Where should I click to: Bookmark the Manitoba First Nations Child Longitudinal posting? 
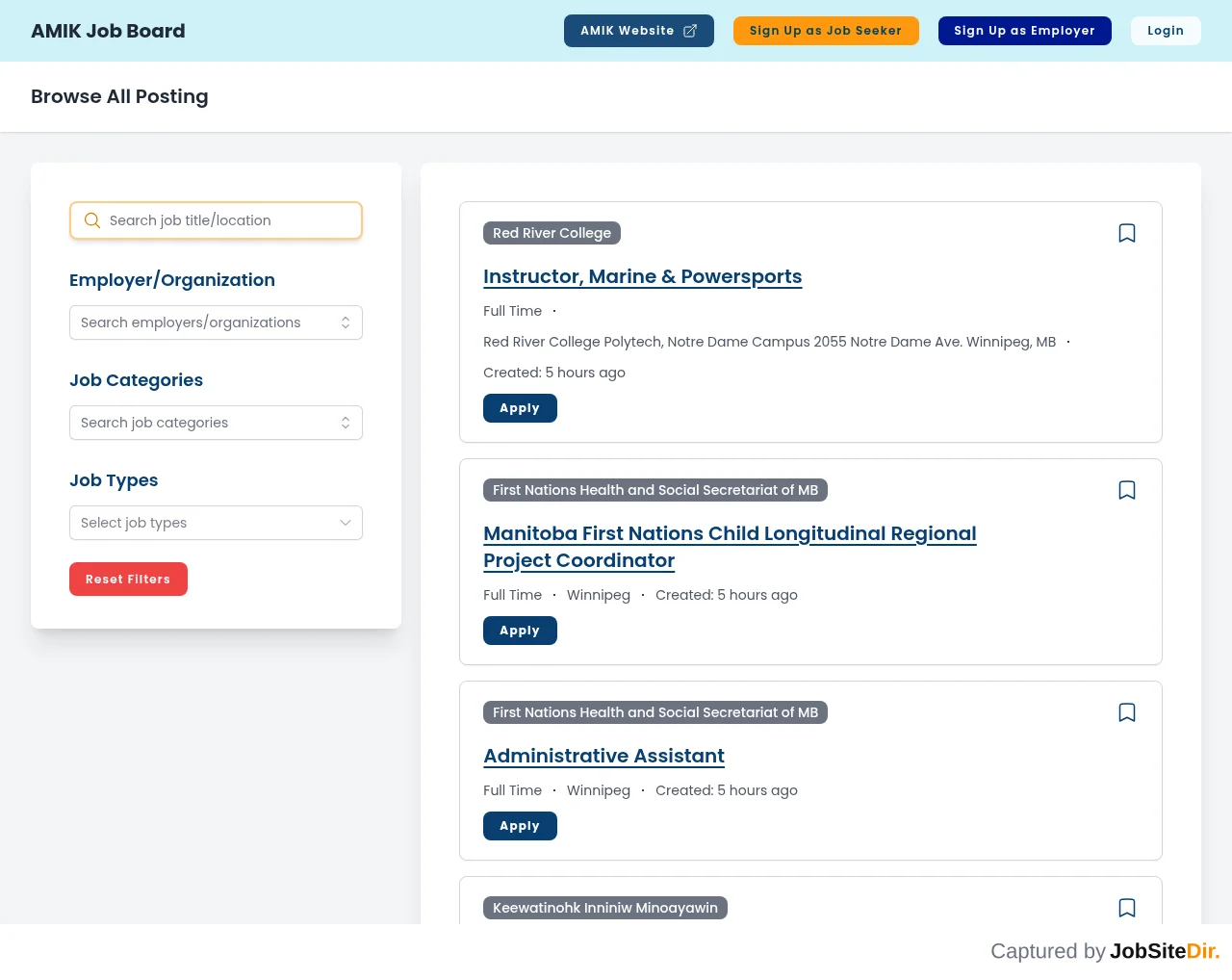tap(1127, 490)
